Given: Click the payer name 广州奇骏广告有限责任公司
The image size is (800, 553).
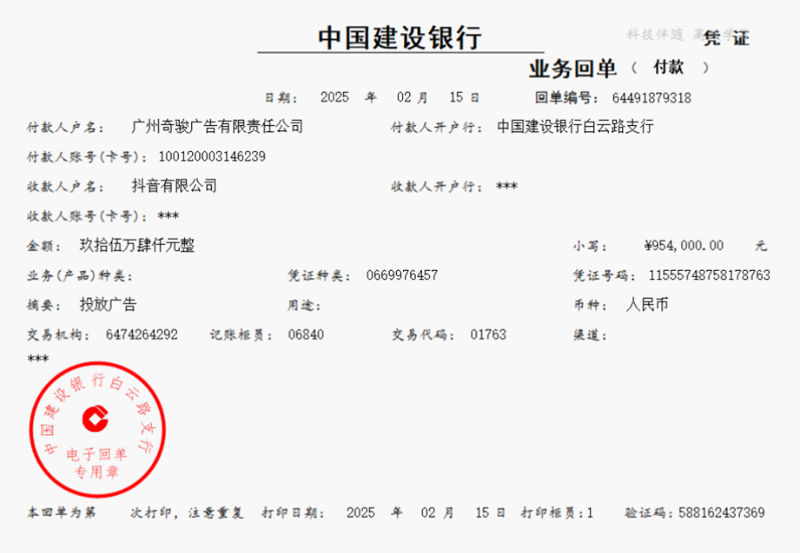Looking at the screenshot, I should pyautogui.click(x=217, y=128).
